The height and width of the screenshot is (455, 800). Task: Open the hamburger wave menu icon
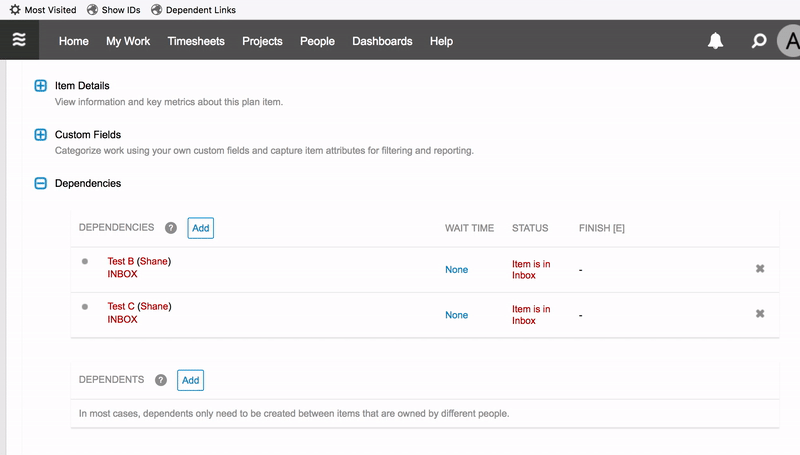(x=19, y=40)
